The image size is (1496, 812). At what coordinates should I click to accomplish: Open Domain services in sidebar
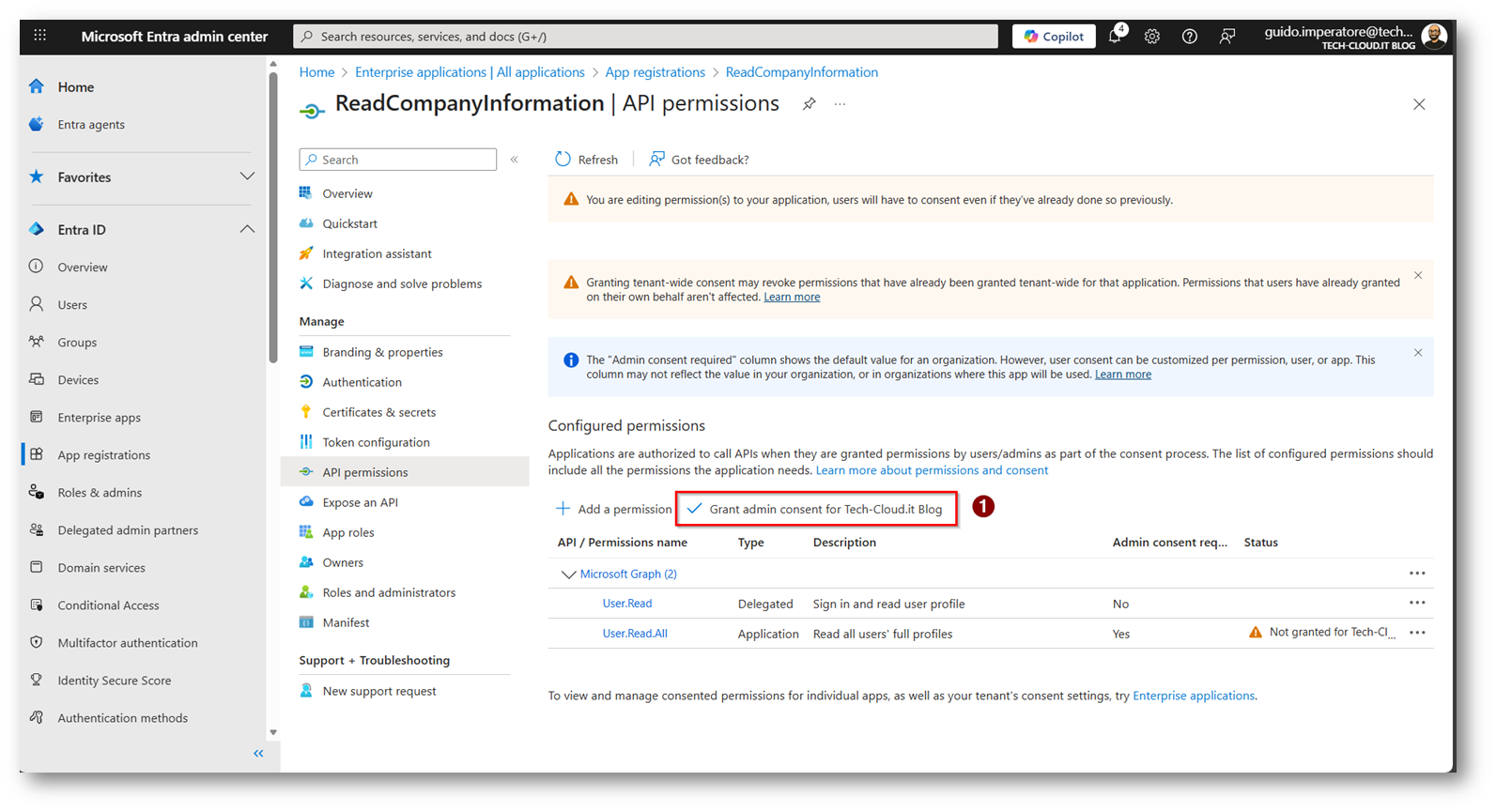(101, 568)
